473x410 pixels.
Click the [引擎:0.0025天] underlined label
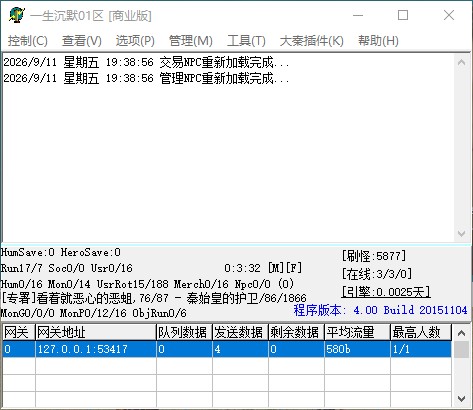pos(386,292)
